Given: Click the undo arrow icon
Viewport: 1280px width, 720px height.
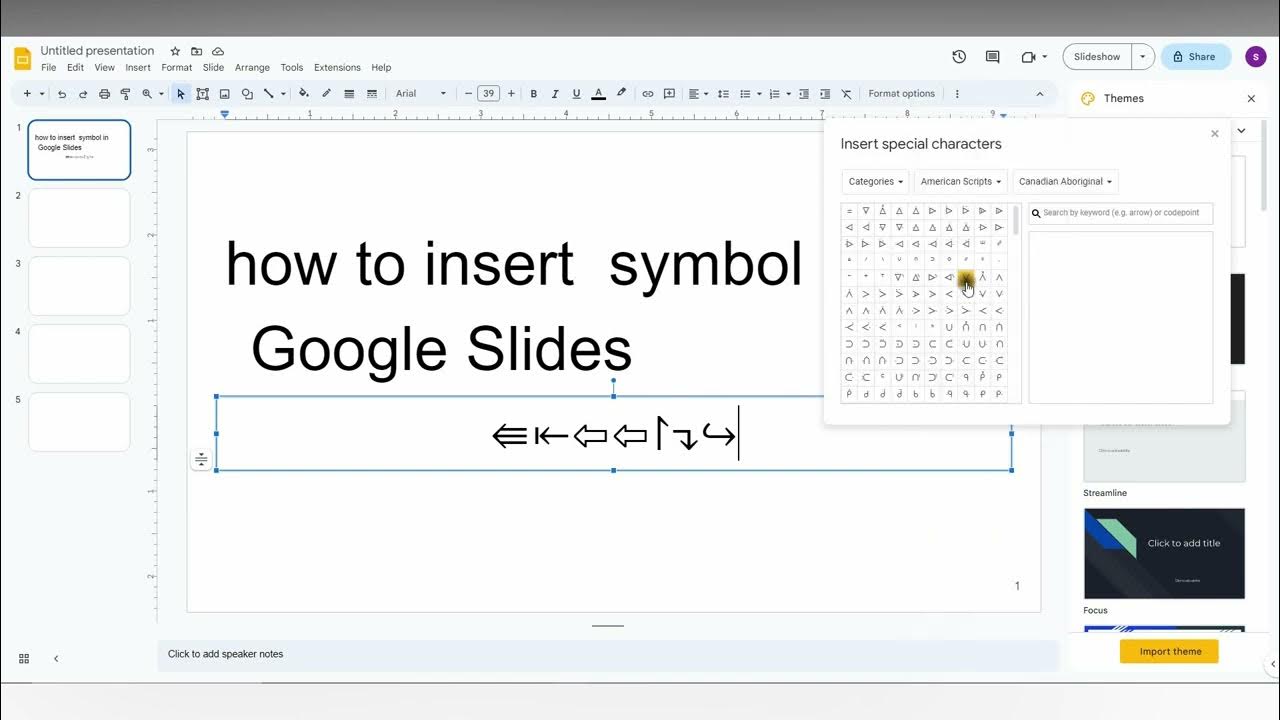Looking at the screenshot, I should click(62, 94).
